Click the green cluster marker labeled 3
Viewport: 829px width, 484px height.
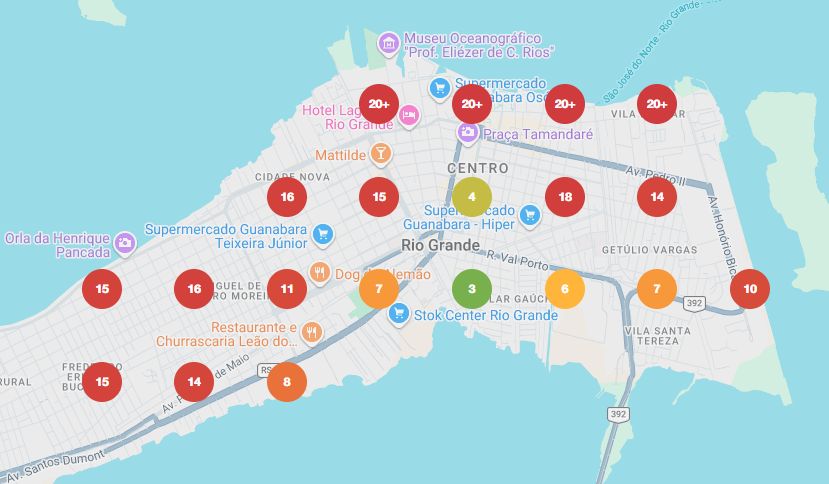[472, 289]
